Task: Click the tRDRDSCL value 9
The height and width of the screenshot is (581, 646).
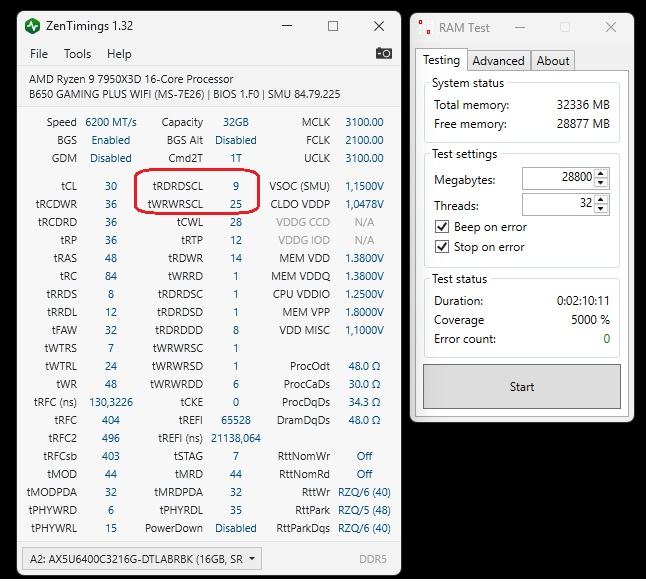Action: click(236, 186)
